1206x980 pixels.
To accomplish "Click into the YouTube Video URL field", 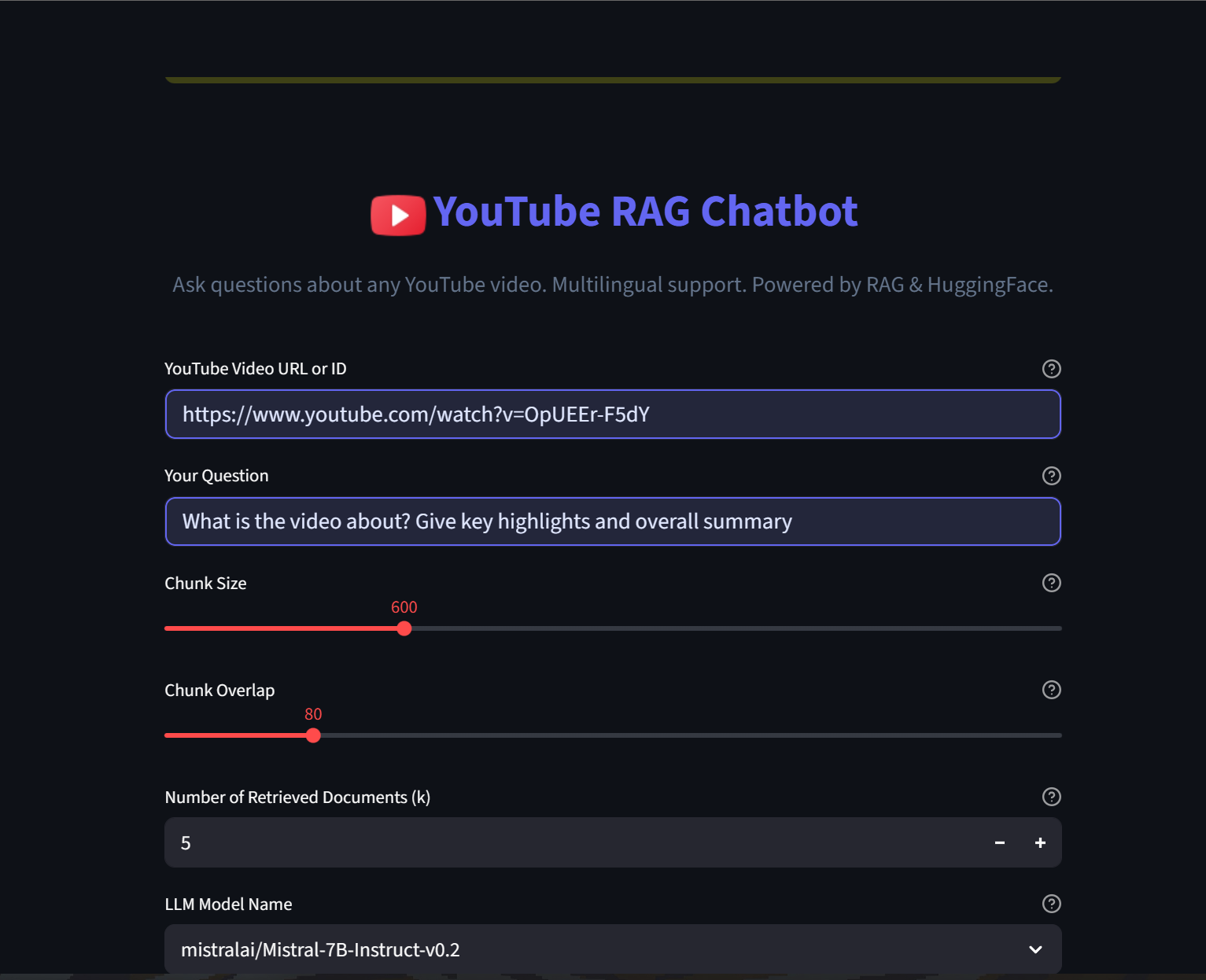I will point(612,414).
